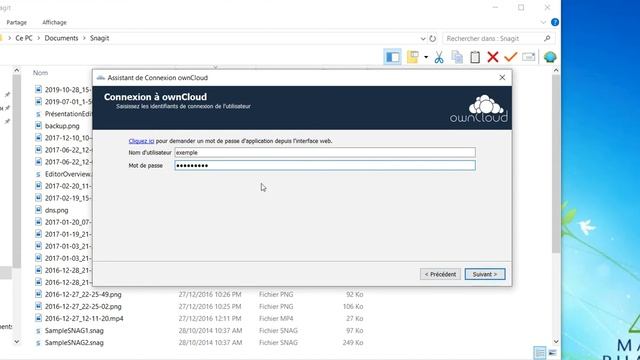The image size is (640, 360).
Task: Click the 'Suivant >' button
Action: (485, 274)
